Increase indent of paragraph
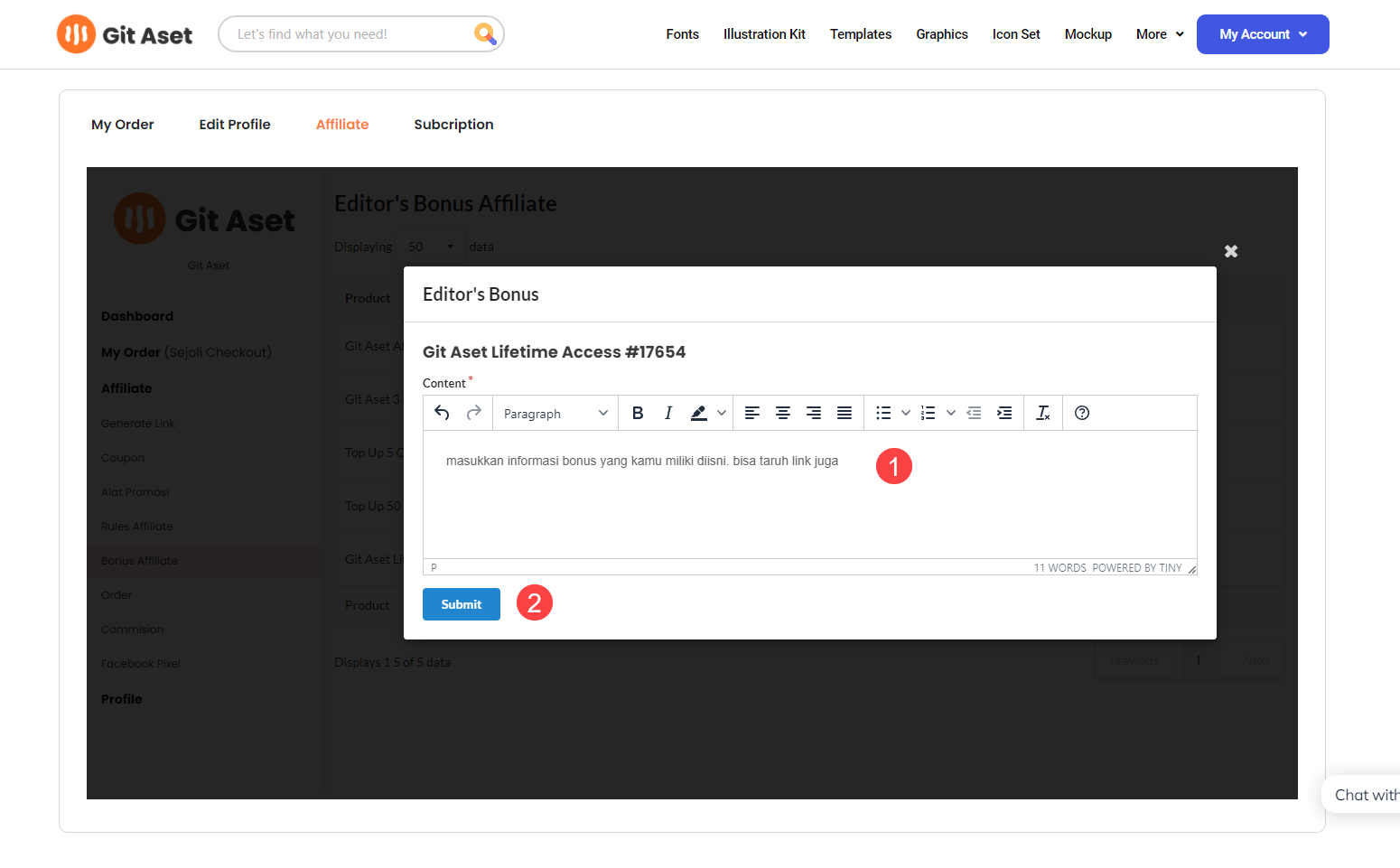The width and height of the screenshot is (1400, 868). click(x=1004, y=413)
